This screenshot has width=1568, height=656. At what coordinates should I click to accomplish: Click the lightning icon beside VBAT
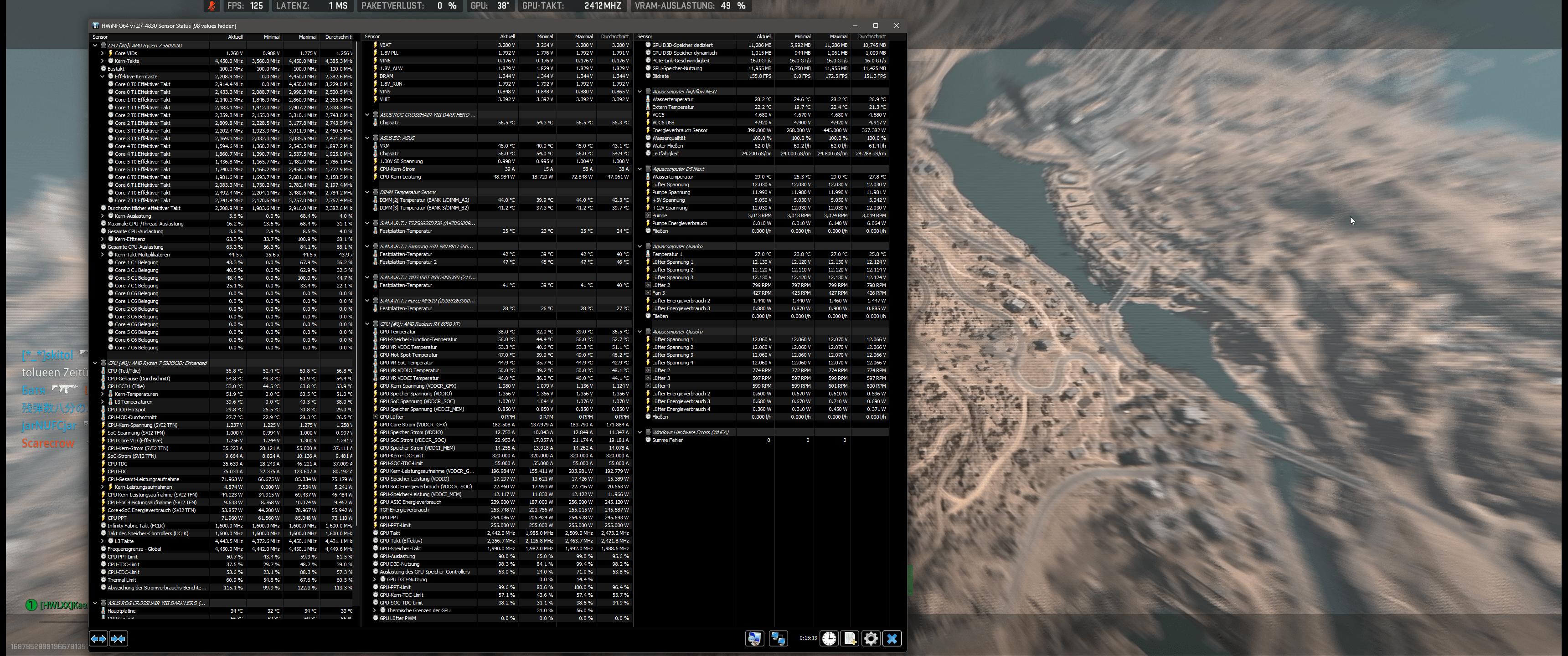(x=375, y=45)
